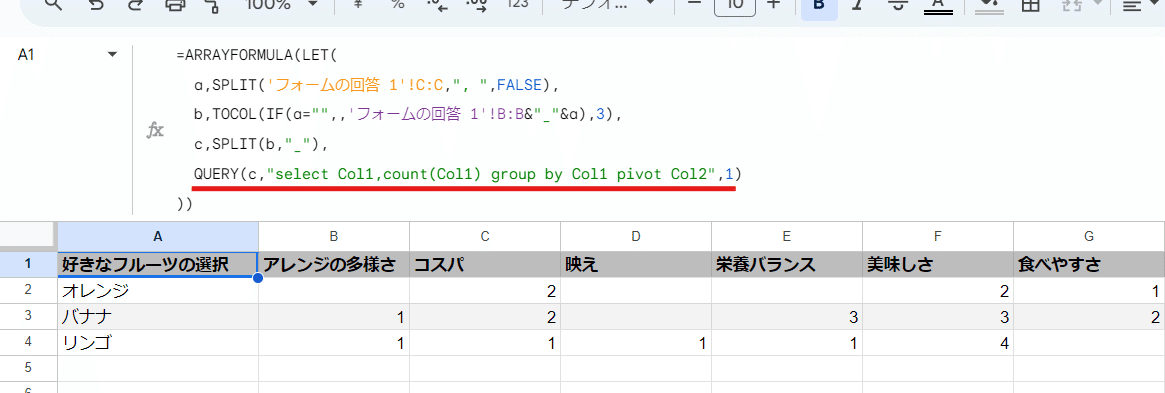Format as percent
This screenshot has height=393, width=1165.
397,4
